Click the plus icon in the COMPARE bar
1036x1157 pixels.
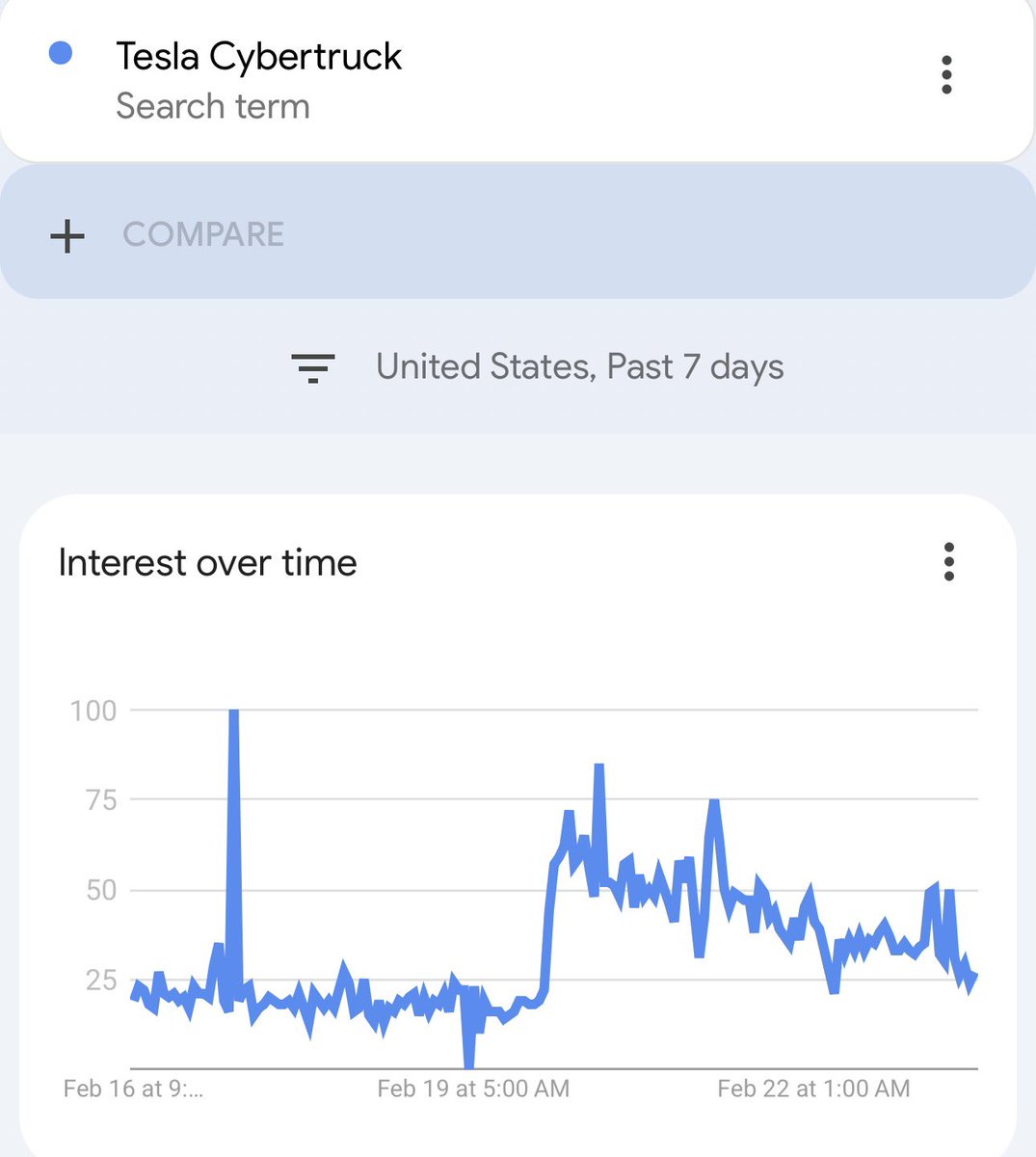click(66, 235)
